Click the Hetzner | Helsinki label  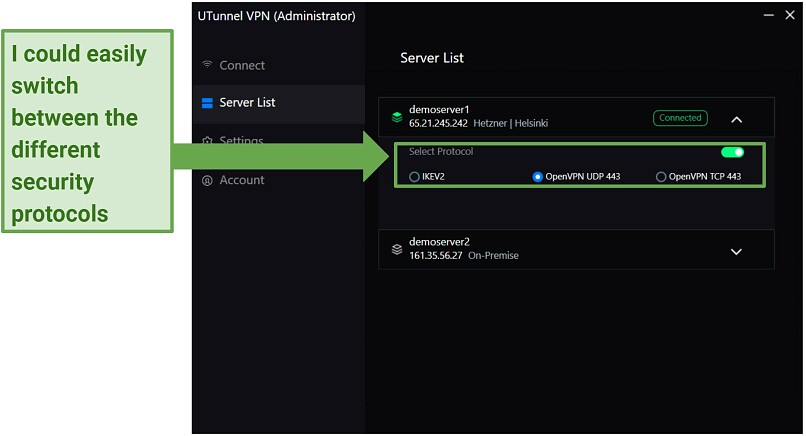coord(510,123)
